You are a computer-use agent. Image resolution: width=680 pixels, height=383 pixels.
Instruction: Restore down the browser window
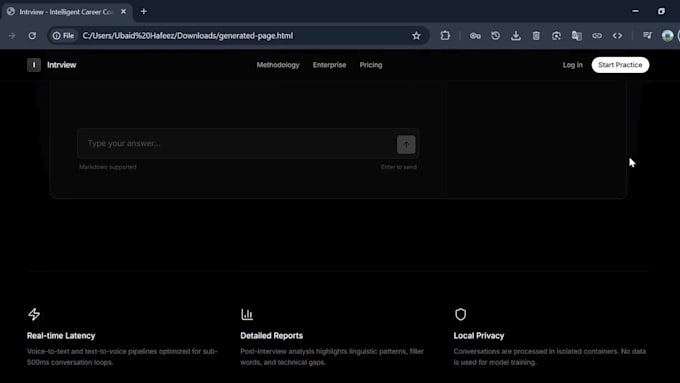tap(661, 11)
